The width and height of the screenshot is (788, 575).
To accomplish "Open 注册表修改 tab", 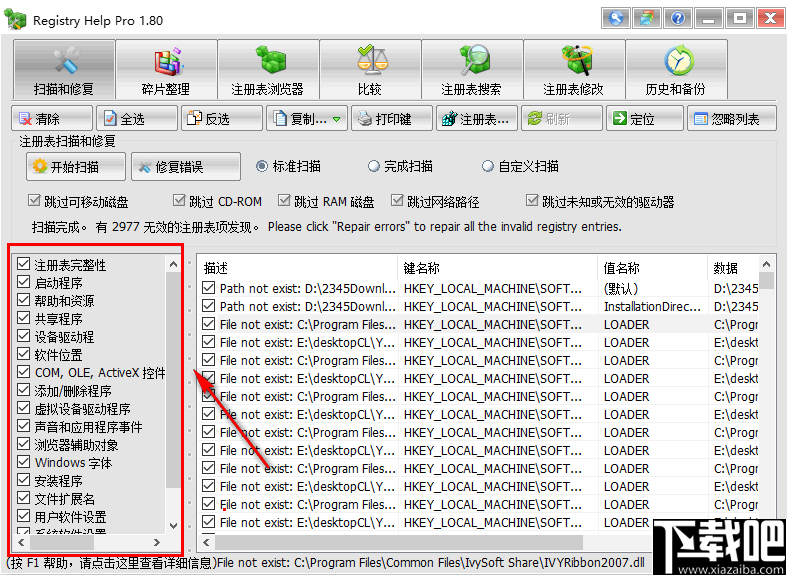I will tap(574, 69).
